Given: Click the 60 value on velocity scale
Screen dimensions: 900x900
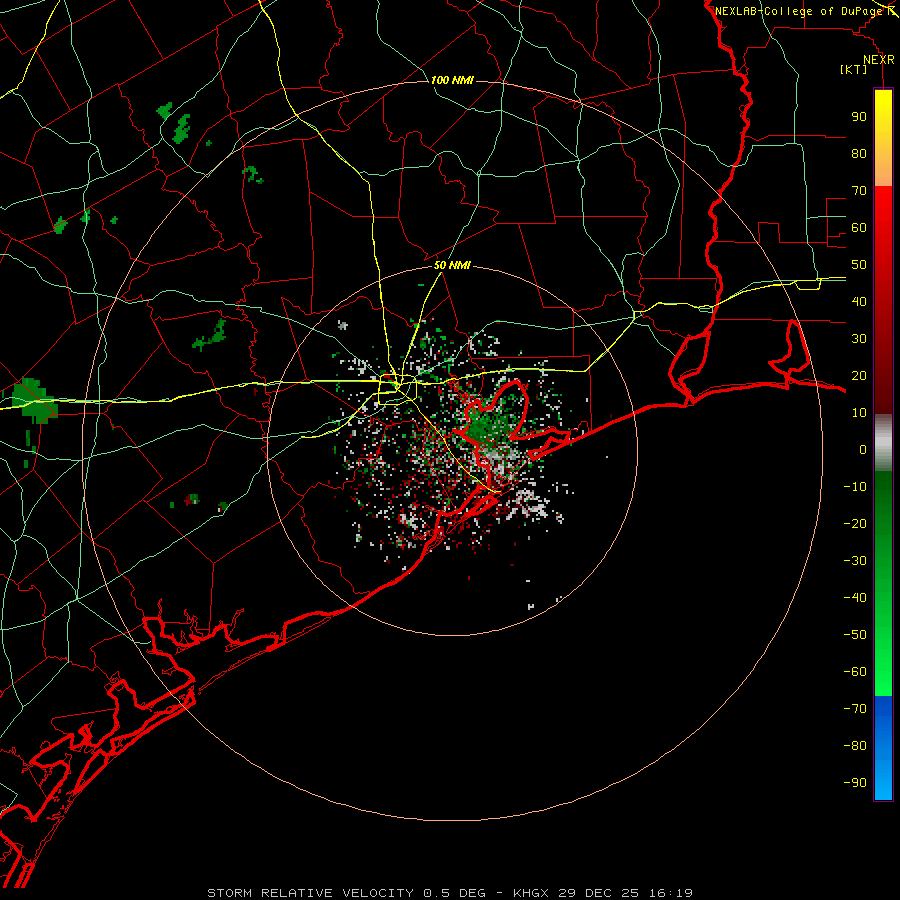Looking at the screenshot, I should click(x=859, y=227).
